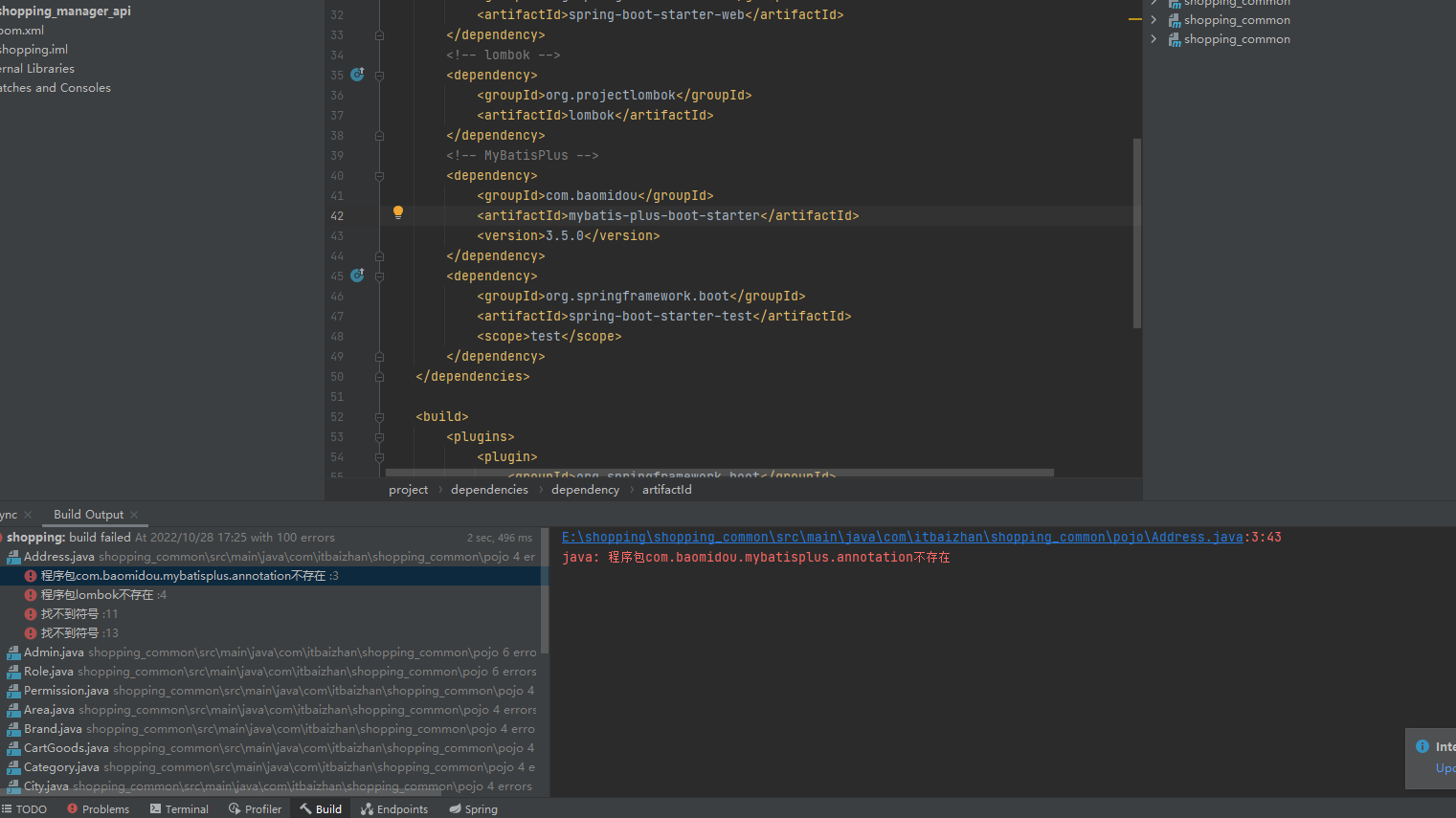This screenshot has height=818, width=1456.
Task: Select the Category.java row in build output
Action: pyautogui.click(x=268, y=767)
